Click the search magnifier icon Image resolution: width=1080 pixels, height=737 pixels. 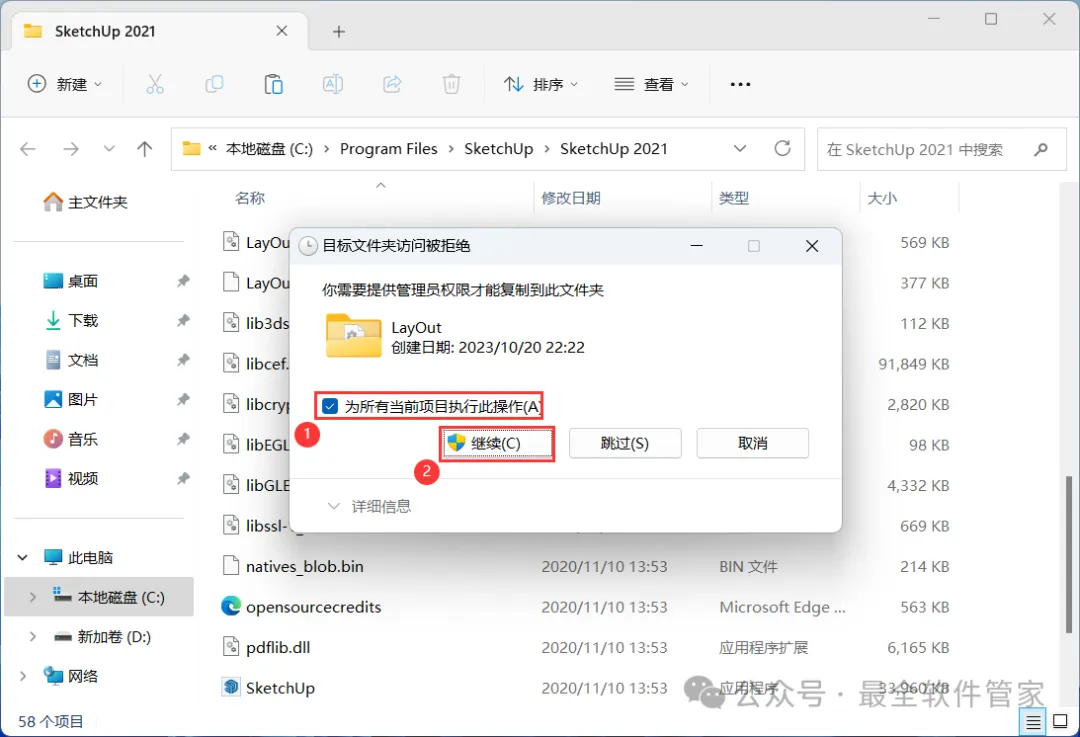[1041, 149]
